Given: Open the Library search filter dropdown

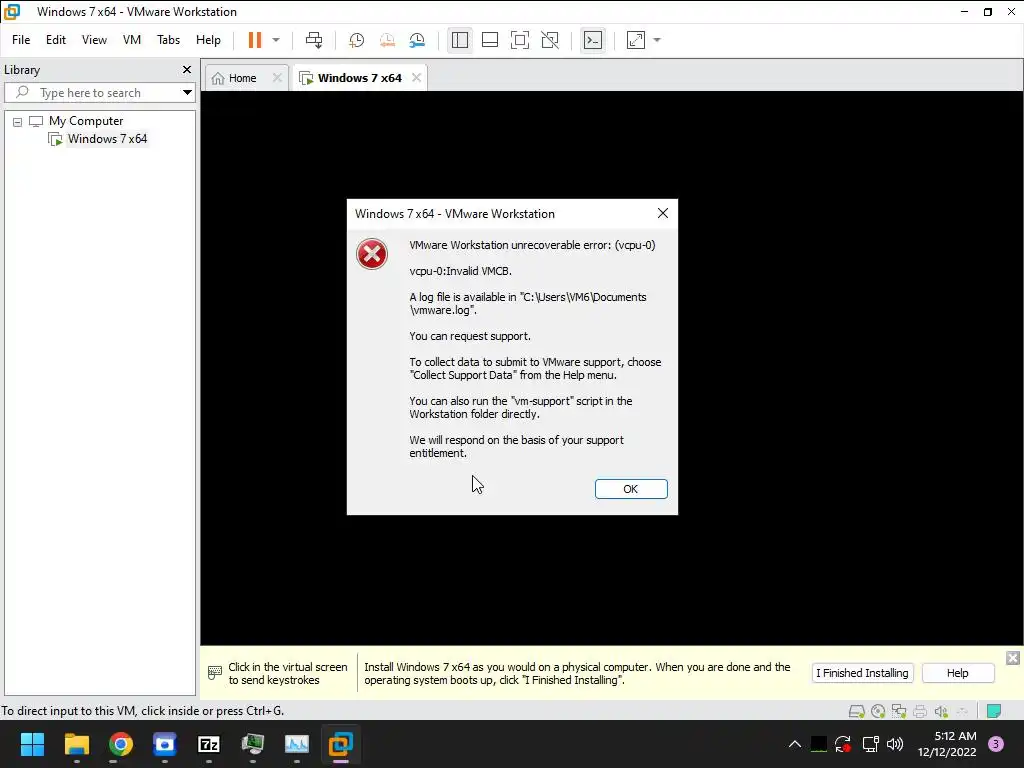Looking at the screenshot, I should (187, 93).
